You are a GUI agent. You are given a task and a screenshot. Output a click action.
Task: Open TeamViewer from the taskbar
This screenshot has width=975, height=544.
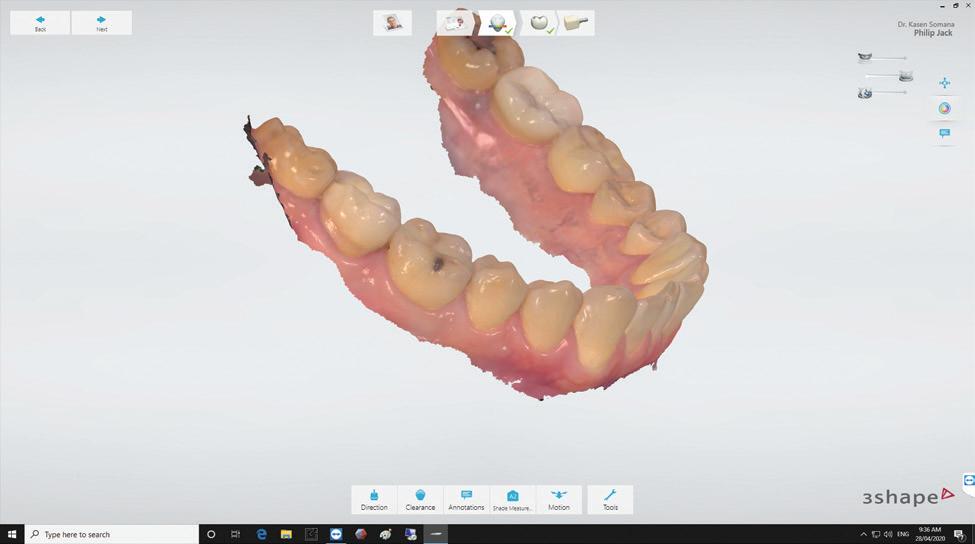tap(336, 534)
